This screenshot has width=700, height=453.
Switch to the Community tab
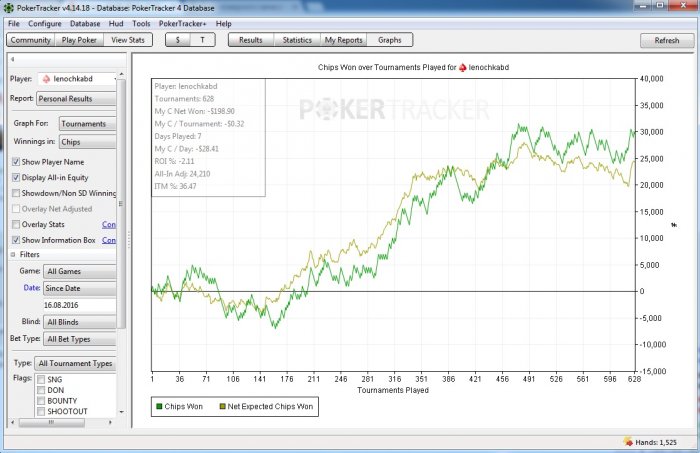pos(31,40)
